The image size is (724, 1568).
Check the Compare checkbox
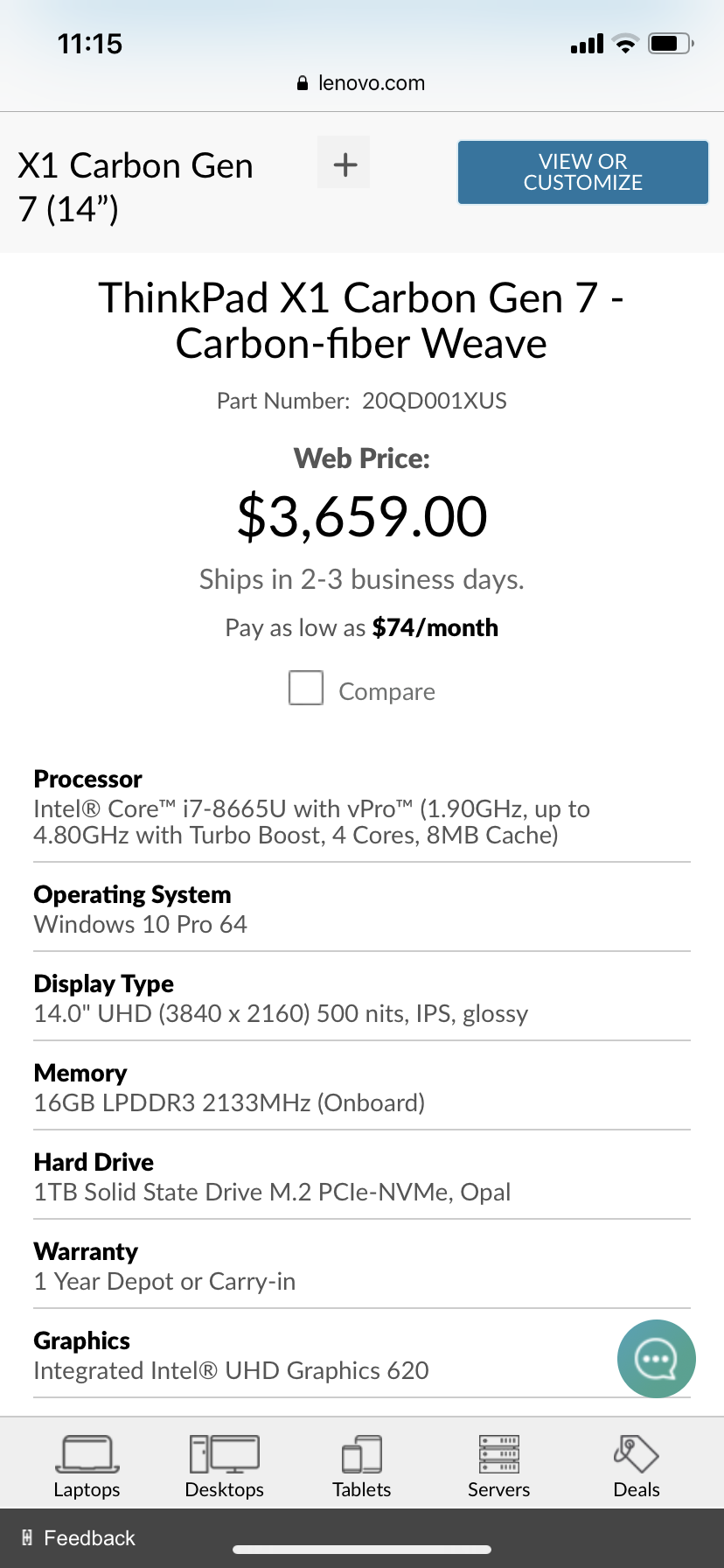point(306,688)
